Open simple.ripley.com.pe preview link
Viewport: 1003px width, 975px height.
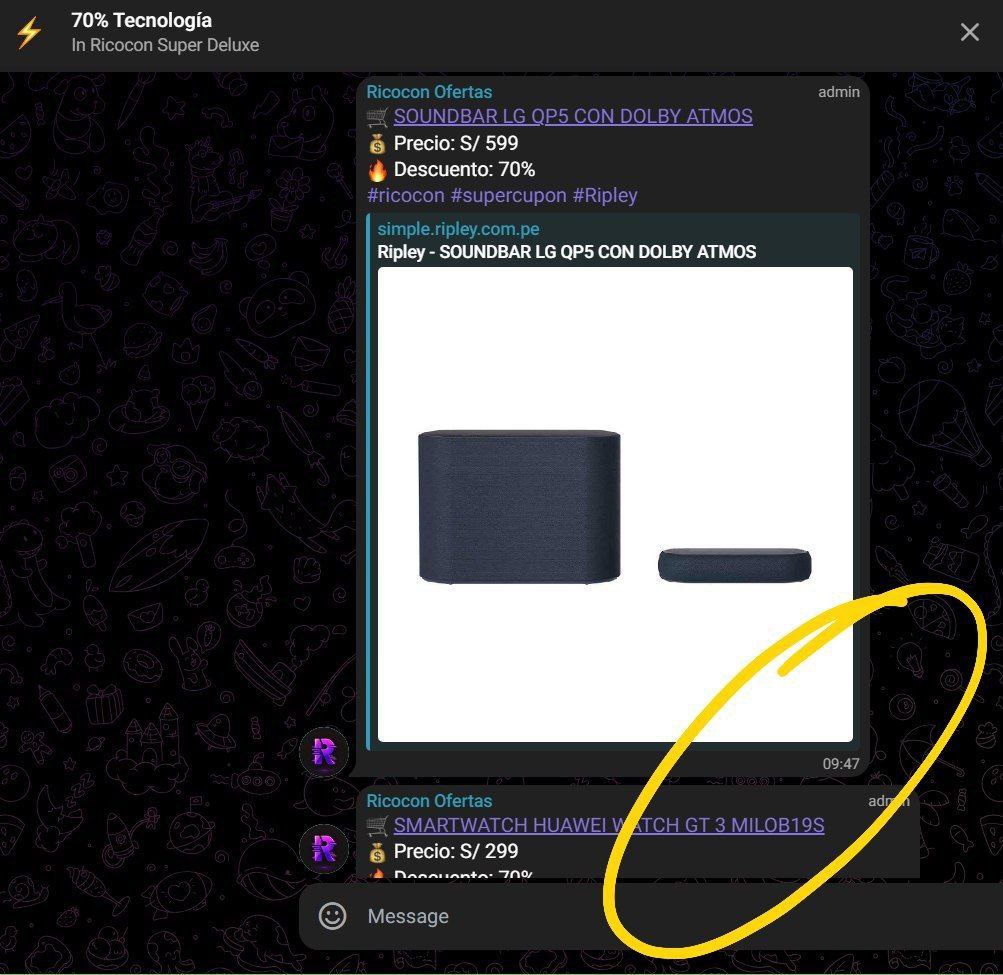click(x=458, y=229)
